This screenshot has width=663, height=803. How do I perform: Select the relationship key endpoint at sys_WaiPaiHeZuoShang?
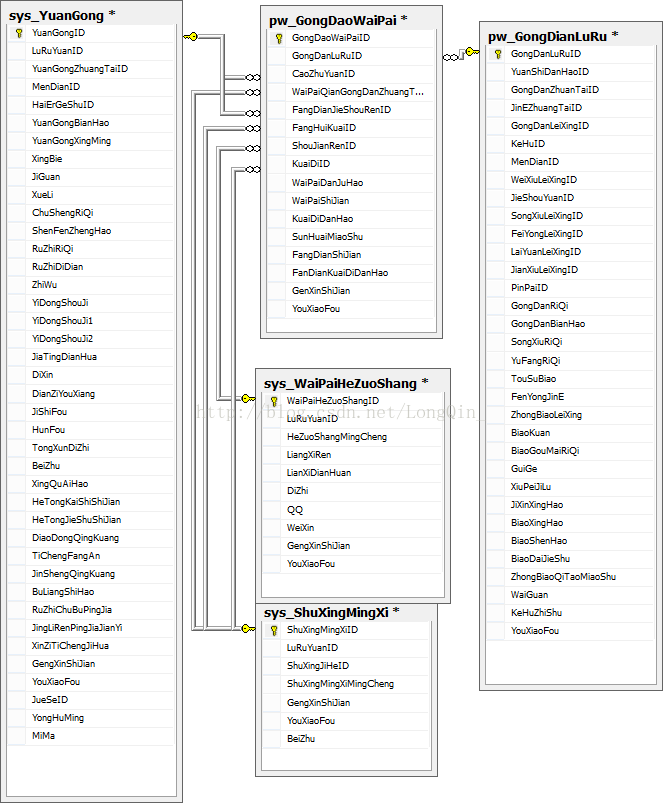[248, 398]
